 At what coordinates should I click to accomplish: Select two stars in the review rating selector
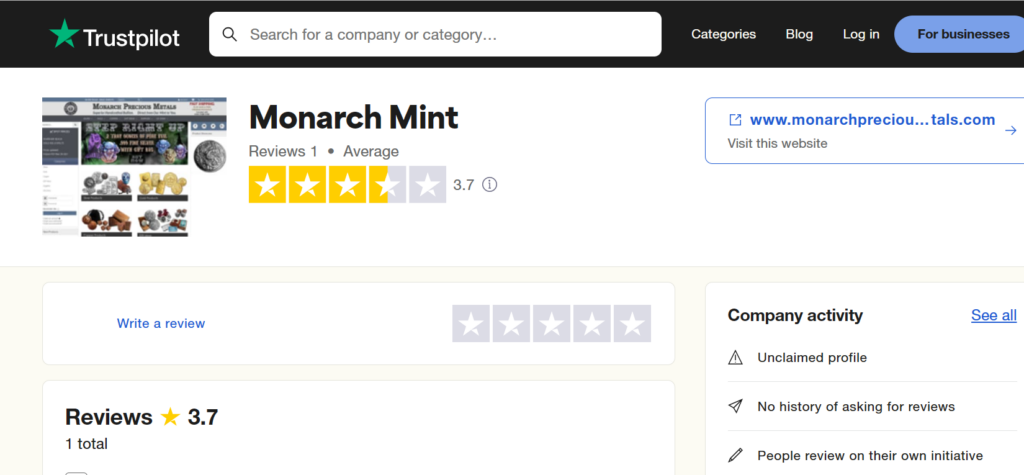[511, 323]
